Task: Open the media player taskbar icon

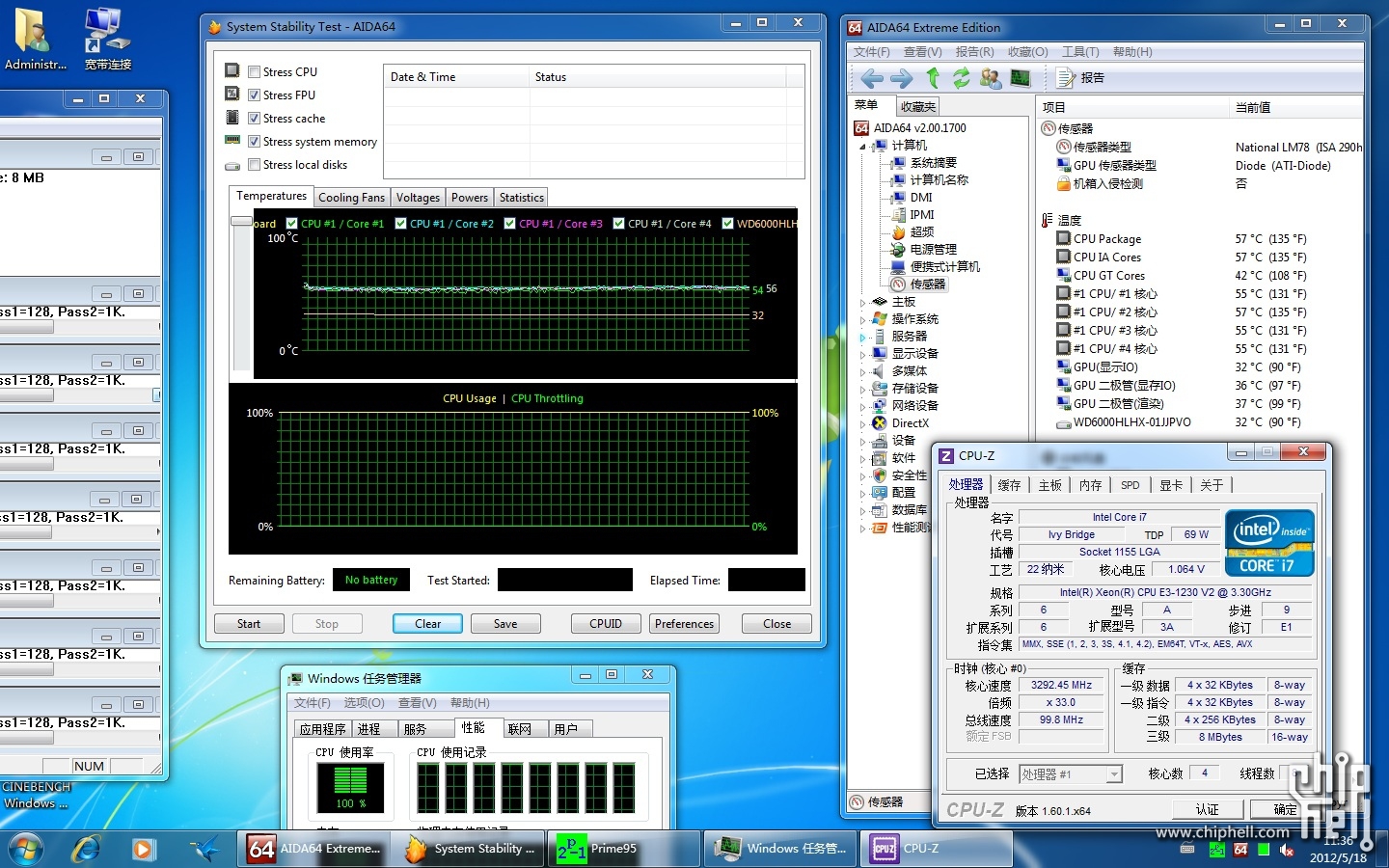Action: [144, 850]
